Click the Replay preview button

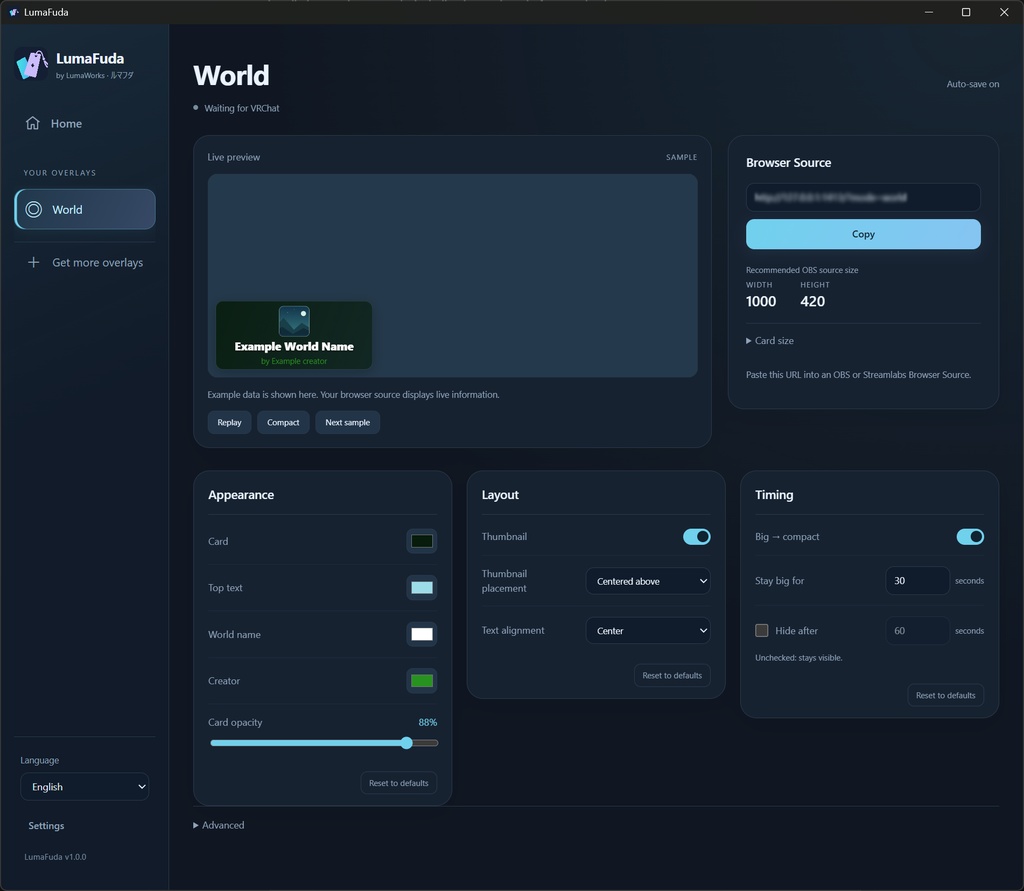pyautogui.click(x=229, y=422)
